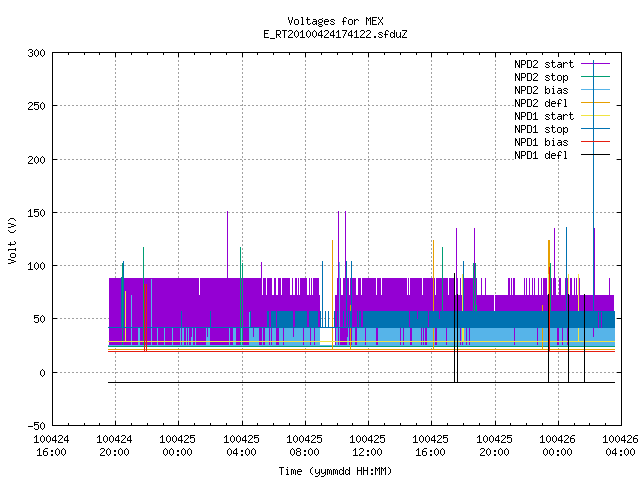
Task: Click the 'NPD1 start' legend label
Action: (x=544, y=116)
